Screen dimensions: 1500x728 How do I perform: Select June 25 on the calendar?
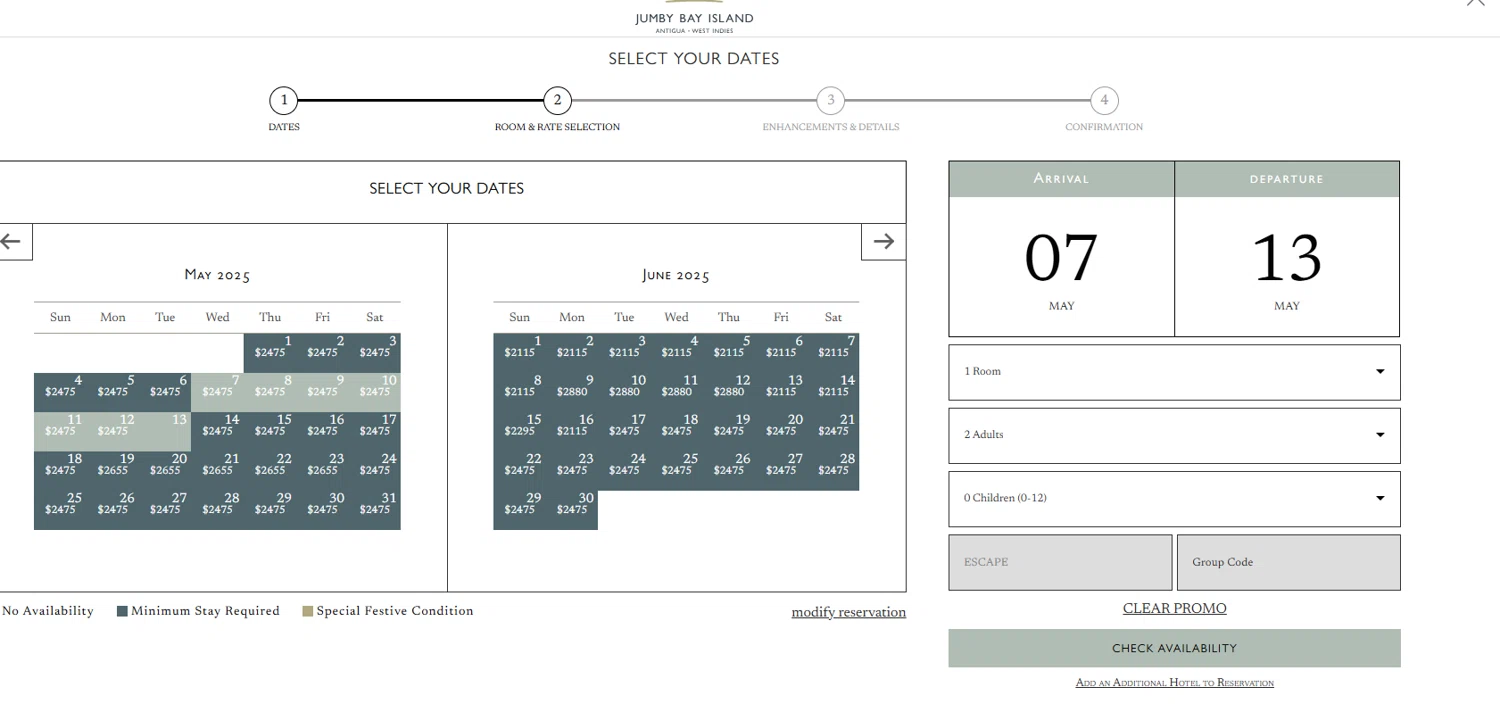(676, 470)
